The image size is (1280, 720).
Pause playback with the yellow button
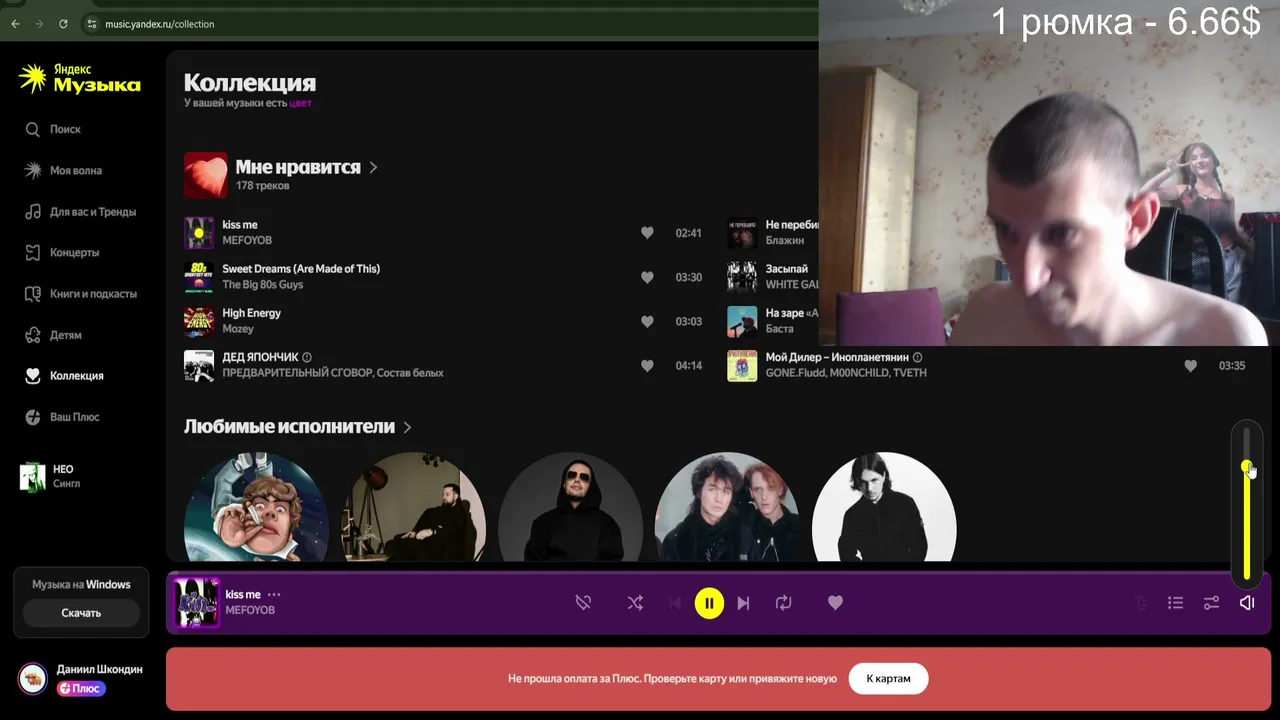click(709, 603)
